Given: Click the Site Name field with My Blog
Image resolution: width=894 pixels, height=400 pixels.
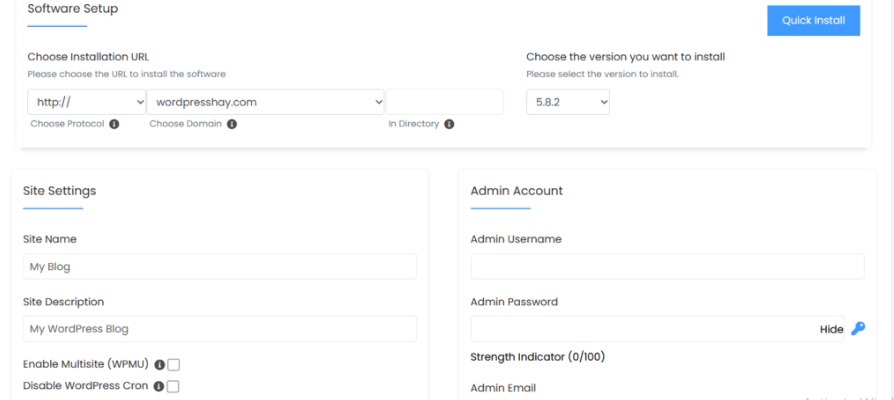Looking at the screenshot, I should pos(219,266).
